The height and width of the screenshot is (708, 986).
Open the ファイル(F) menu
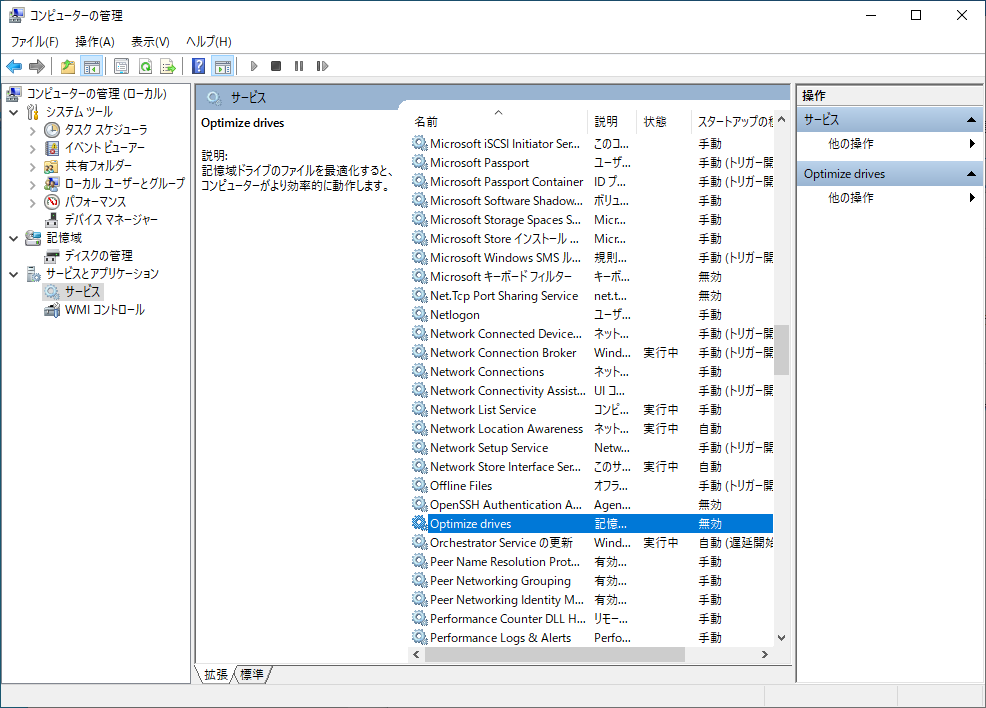(35, 41)
